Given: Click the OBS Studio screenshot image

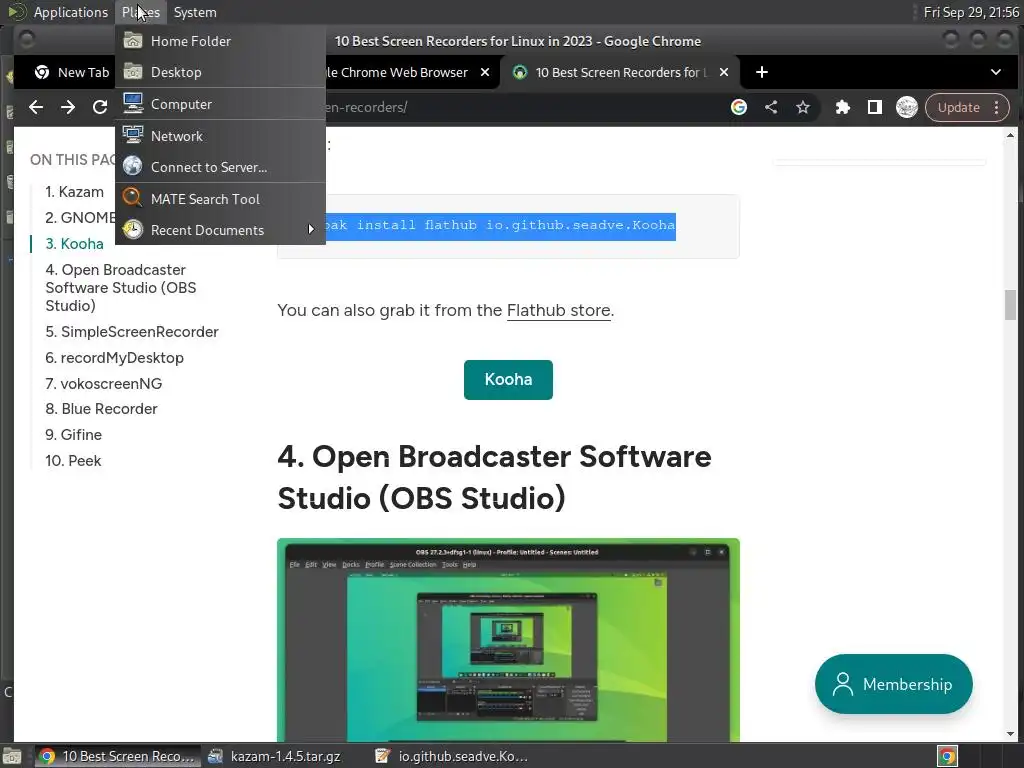Looking at the screenshot, I should [x=508, y=640].
